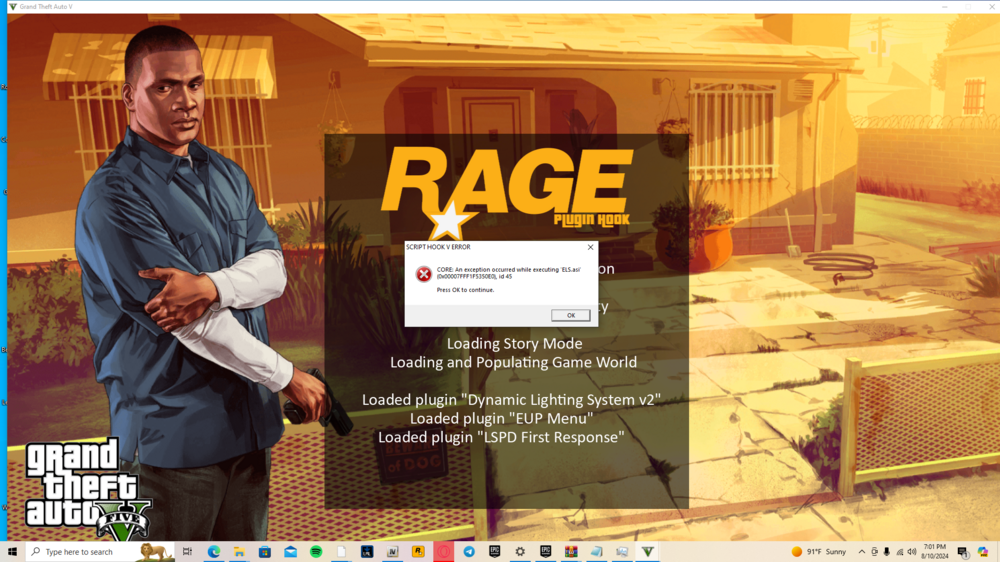Click OK in the Script Hook V error dialog
The width and height of the screenshot is (1000, 562).
pos(570,315)
